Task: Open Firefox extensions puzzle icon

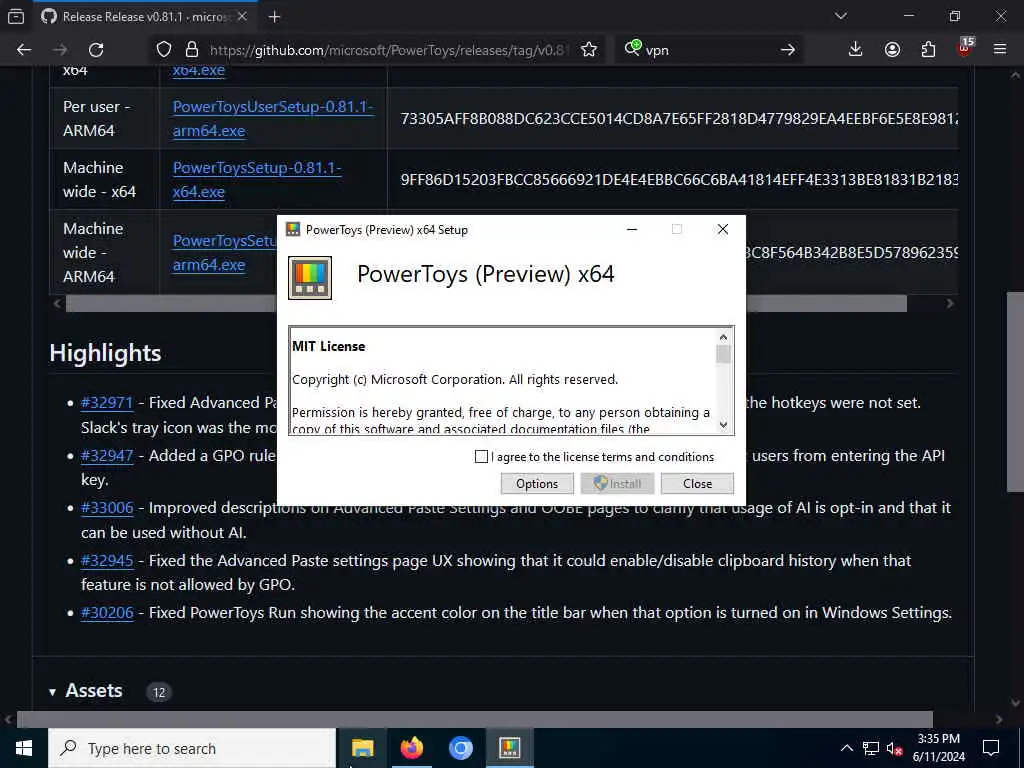Action: pyautogui.click(x=928, y=50)
